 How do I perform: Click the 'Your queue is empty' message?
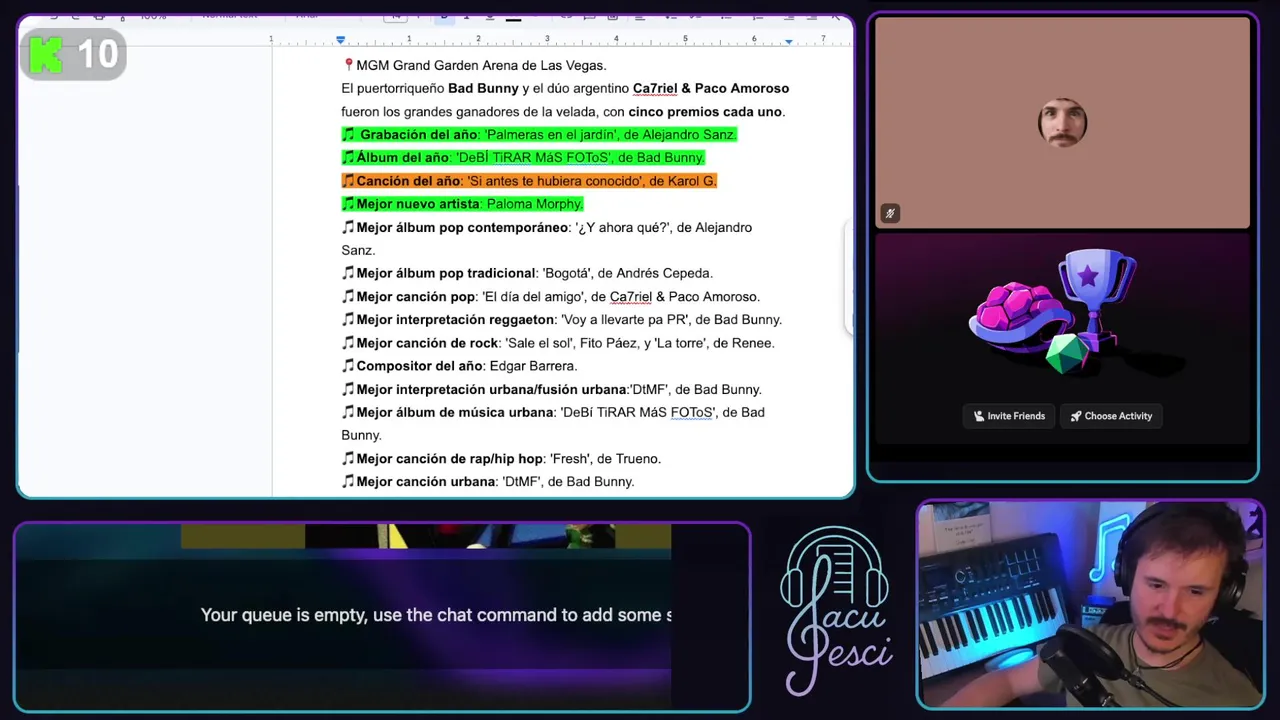436,615
